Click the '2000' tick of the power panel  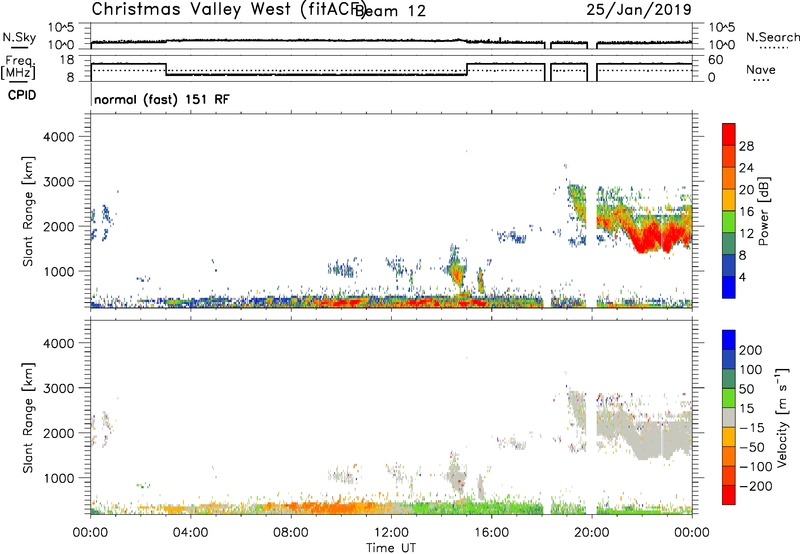coord(59,226)
